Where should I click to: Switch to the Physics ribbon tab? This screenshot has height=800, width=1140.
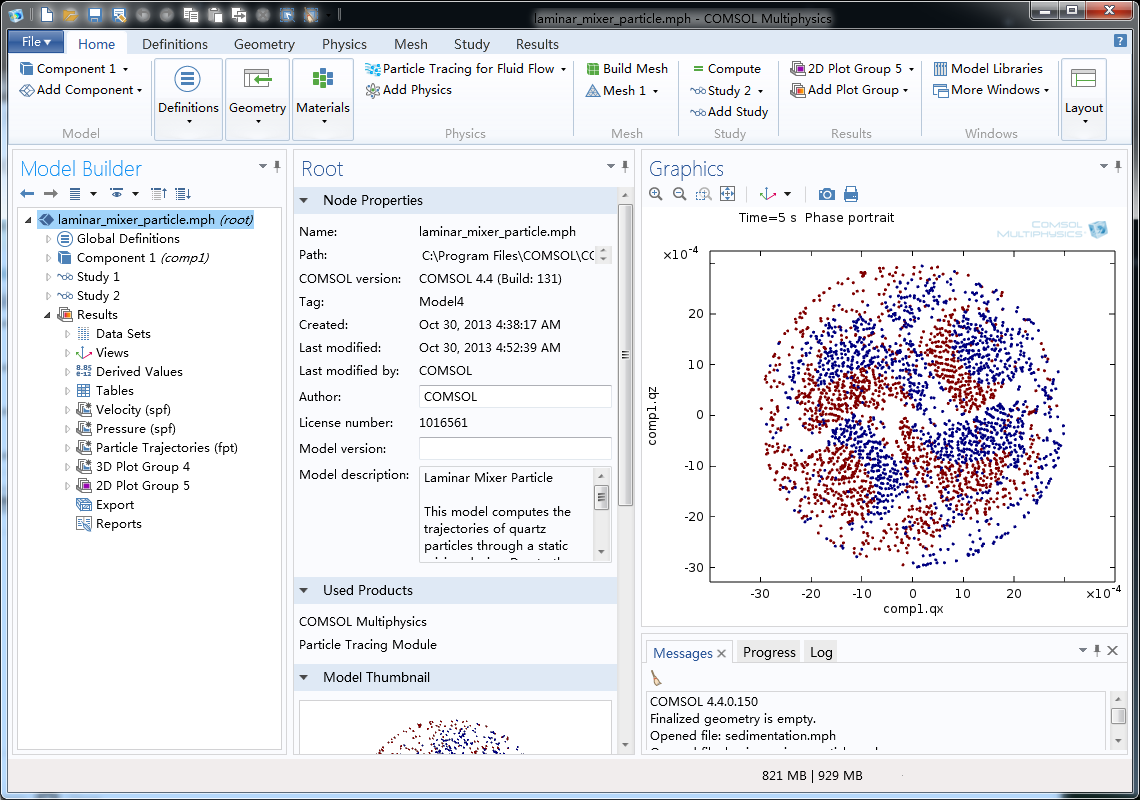coord(344,44)
